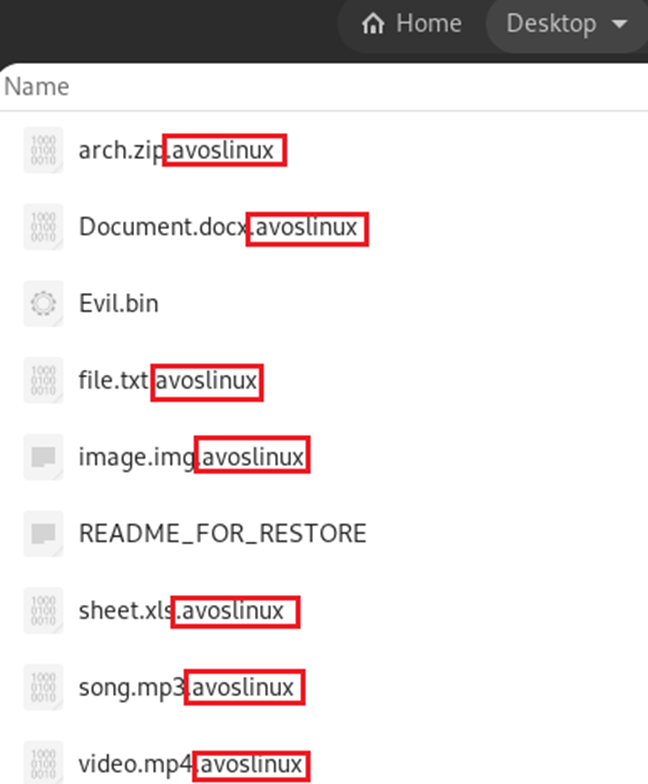Viewport: 648px width, 784px height.
Task: Click the Home house icon
Action: [375, 23]
